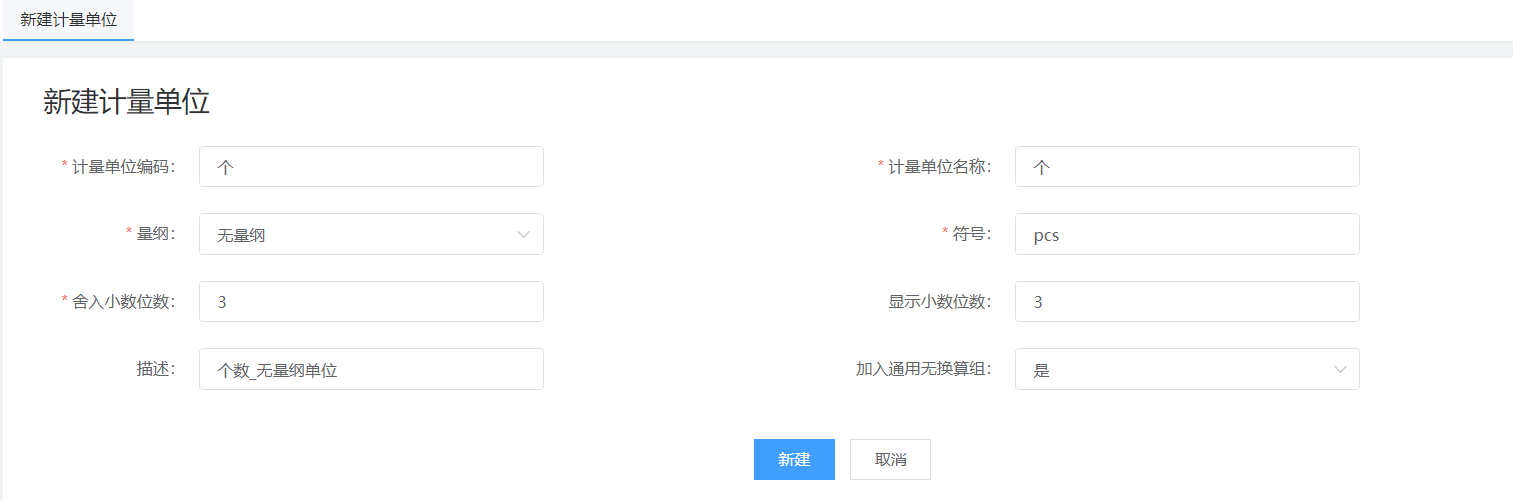Expand the 量纲 dropdown arrow

pyautogui.click(x=523, y=234)
